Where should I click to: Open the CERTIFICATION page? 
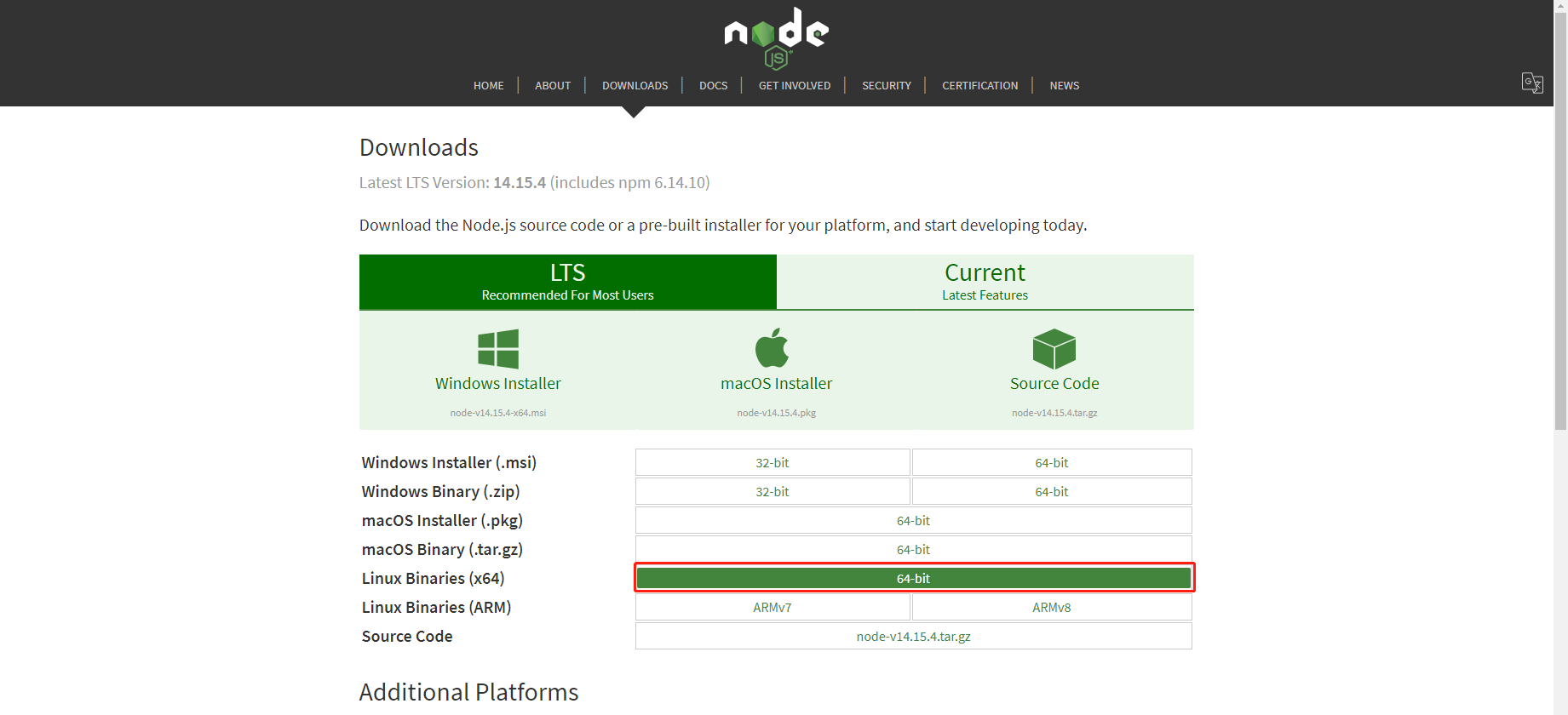click(x=980, y=85)
